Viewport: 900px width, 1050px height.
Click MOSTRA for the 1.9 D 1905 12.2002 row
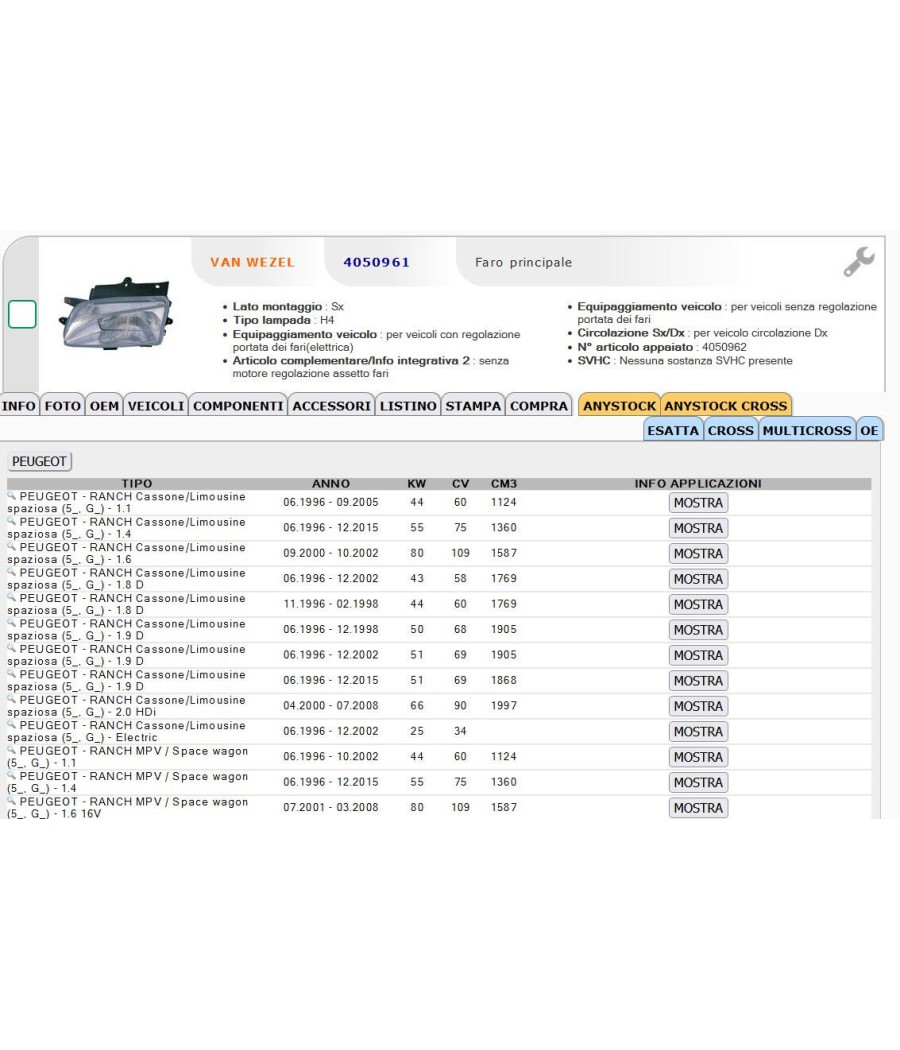(x=698, y=656)
